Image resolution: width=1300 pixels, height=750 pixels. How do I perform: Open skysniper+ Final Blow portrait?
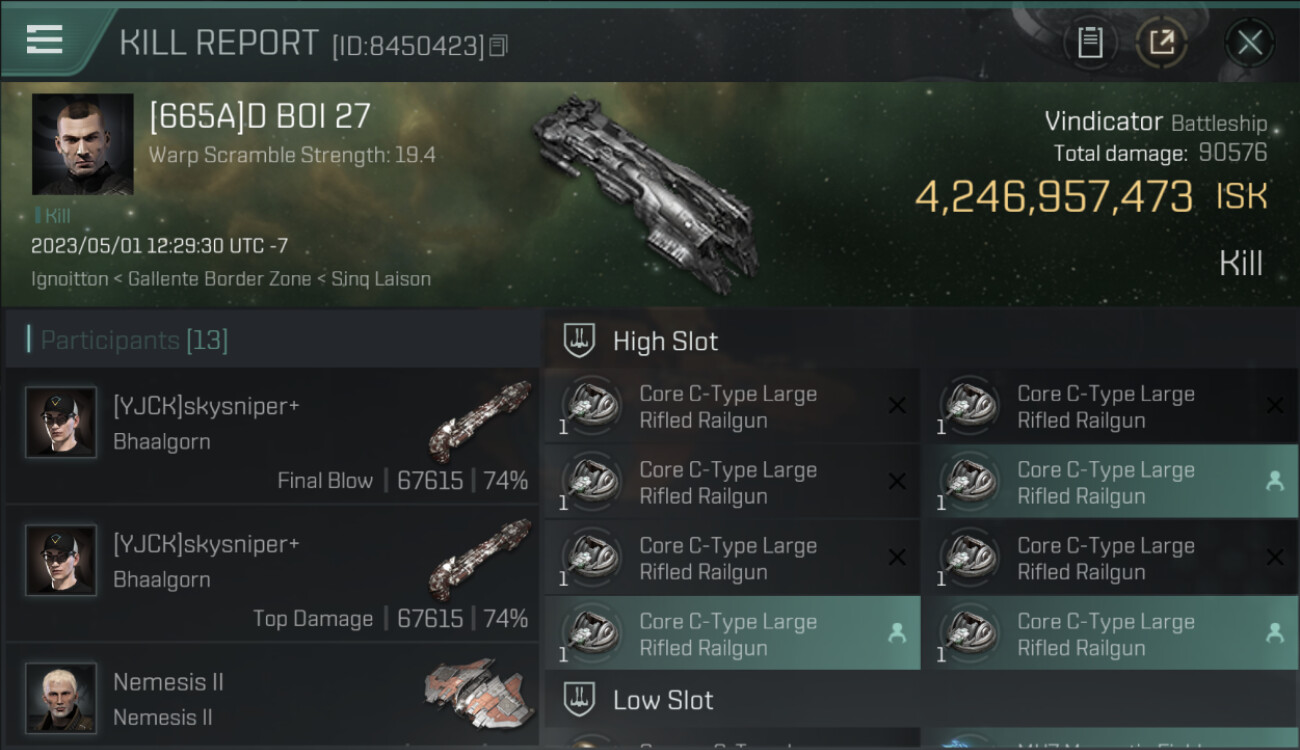coord(61,422)
